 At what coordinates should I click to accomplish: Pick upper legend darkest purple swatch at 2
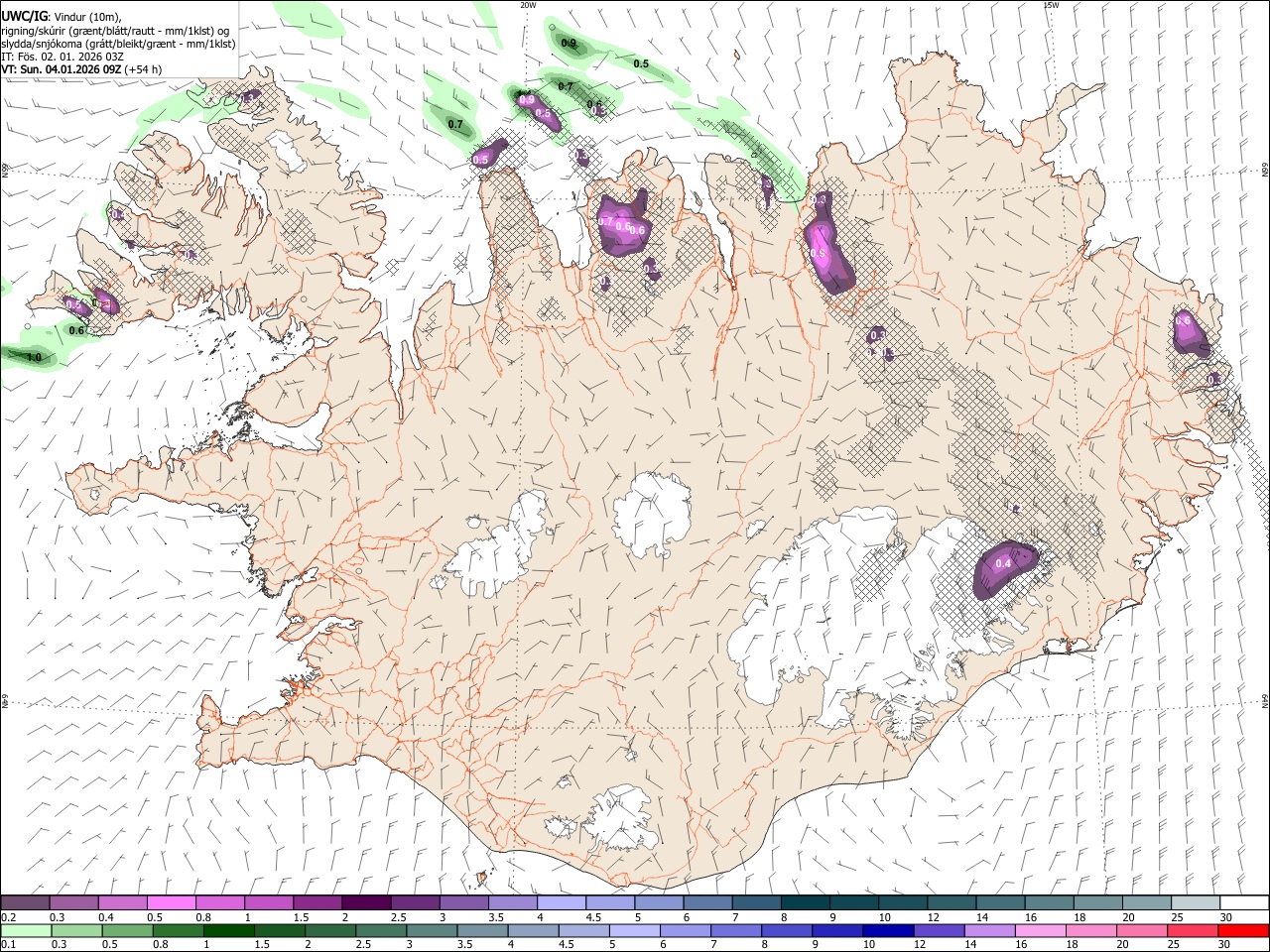(x=366, y=903)
